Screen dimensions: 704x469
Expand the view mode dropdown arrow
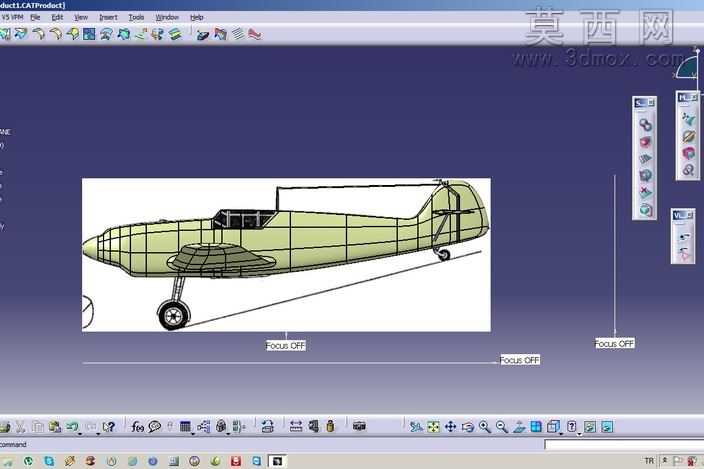579,434
